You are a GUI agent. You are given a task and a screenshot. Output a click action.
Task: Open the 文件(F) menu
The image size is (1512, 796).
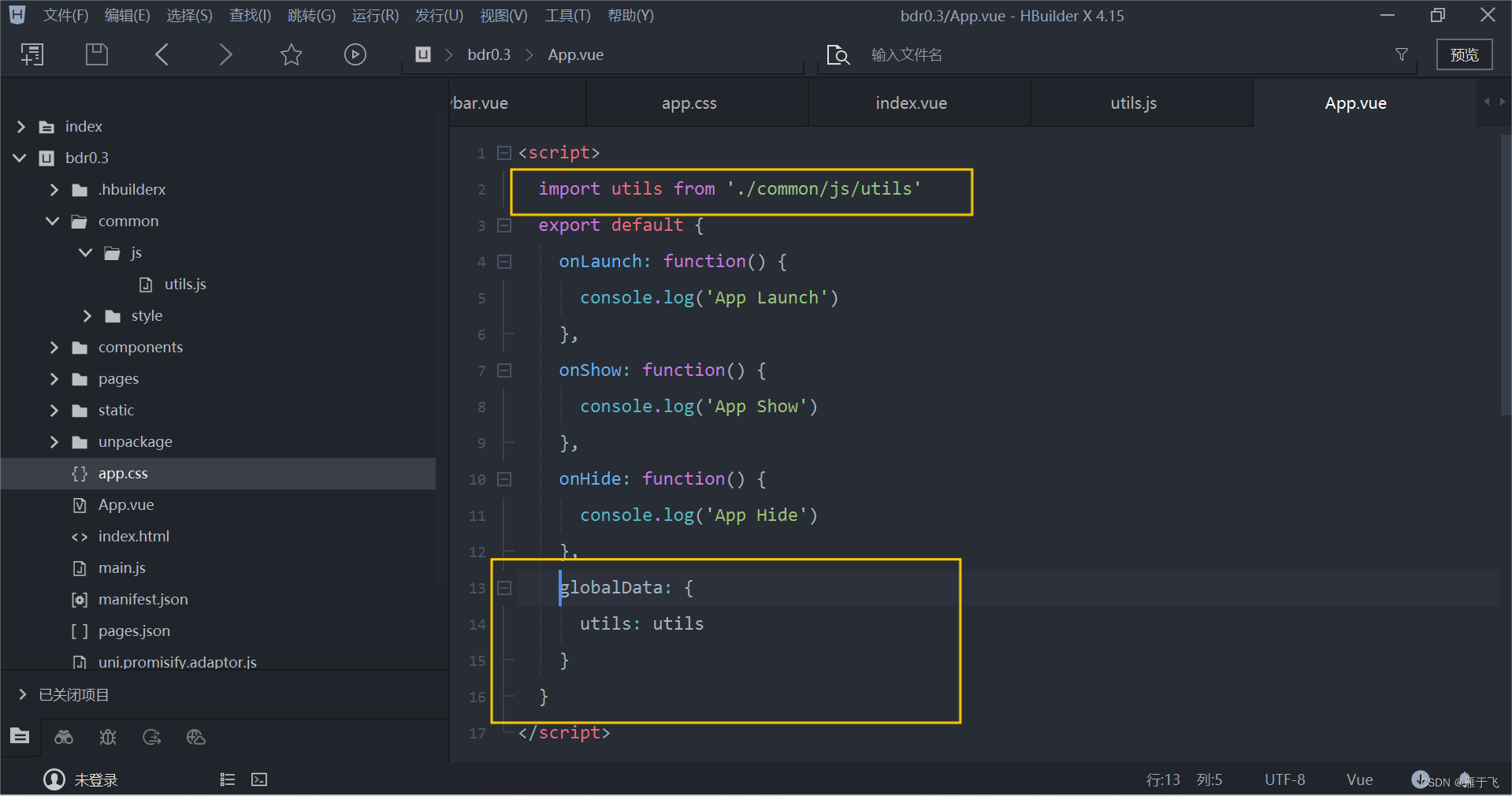coord(66,16)
